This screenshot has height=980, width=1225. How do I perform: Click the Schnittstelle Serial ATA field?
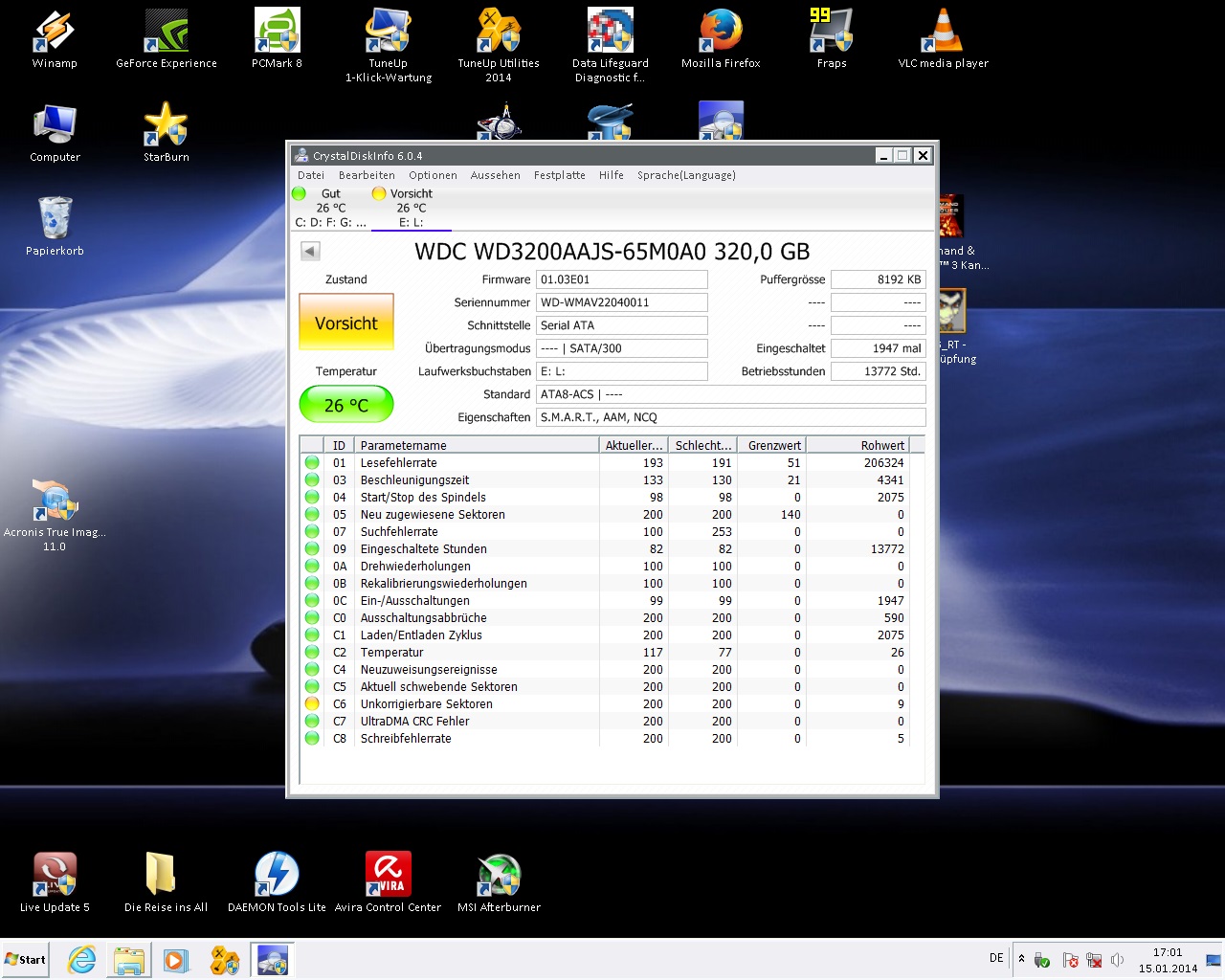(x=622, y=325)
